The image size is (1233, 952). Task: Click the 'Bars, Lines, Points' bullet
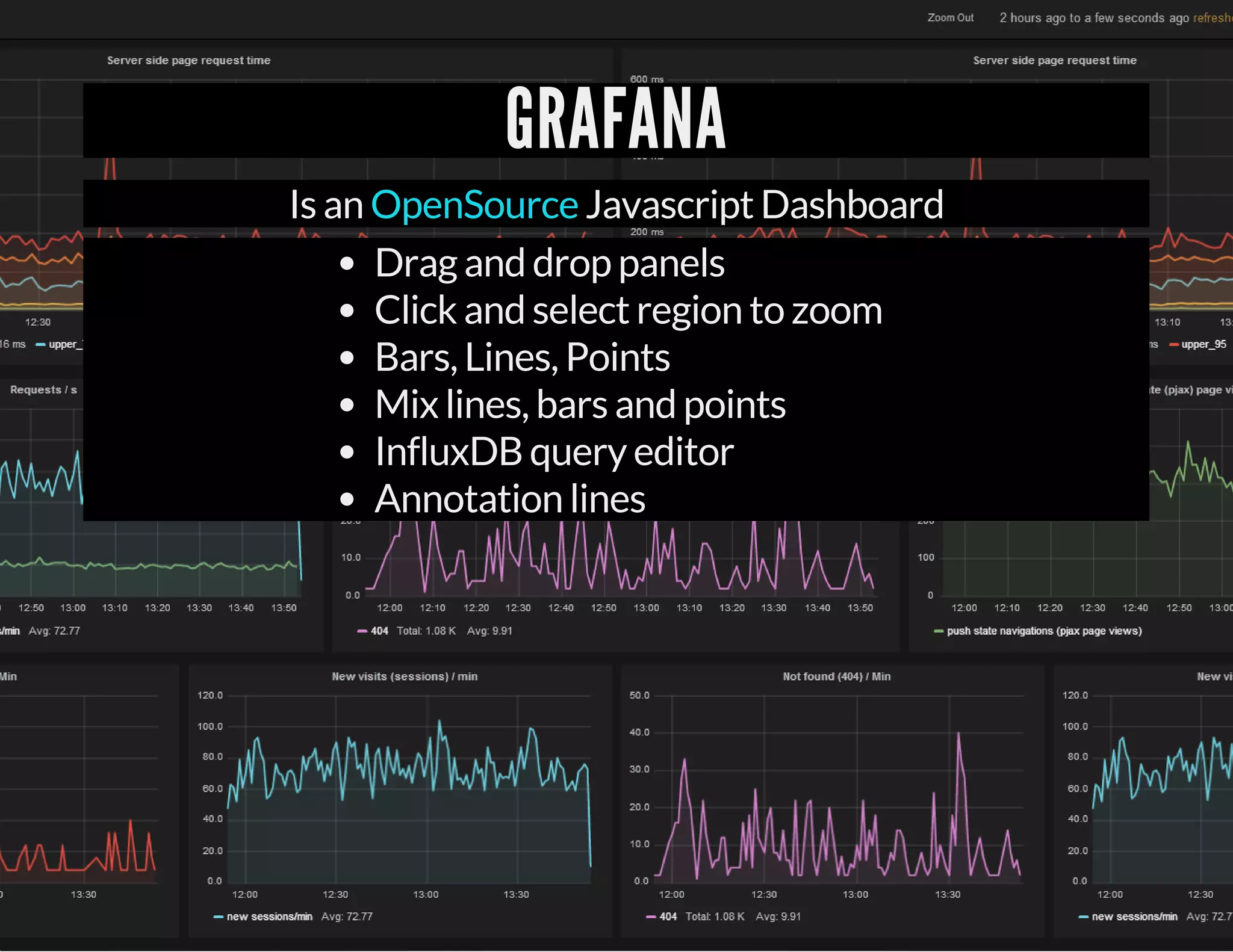click(522, 357)
